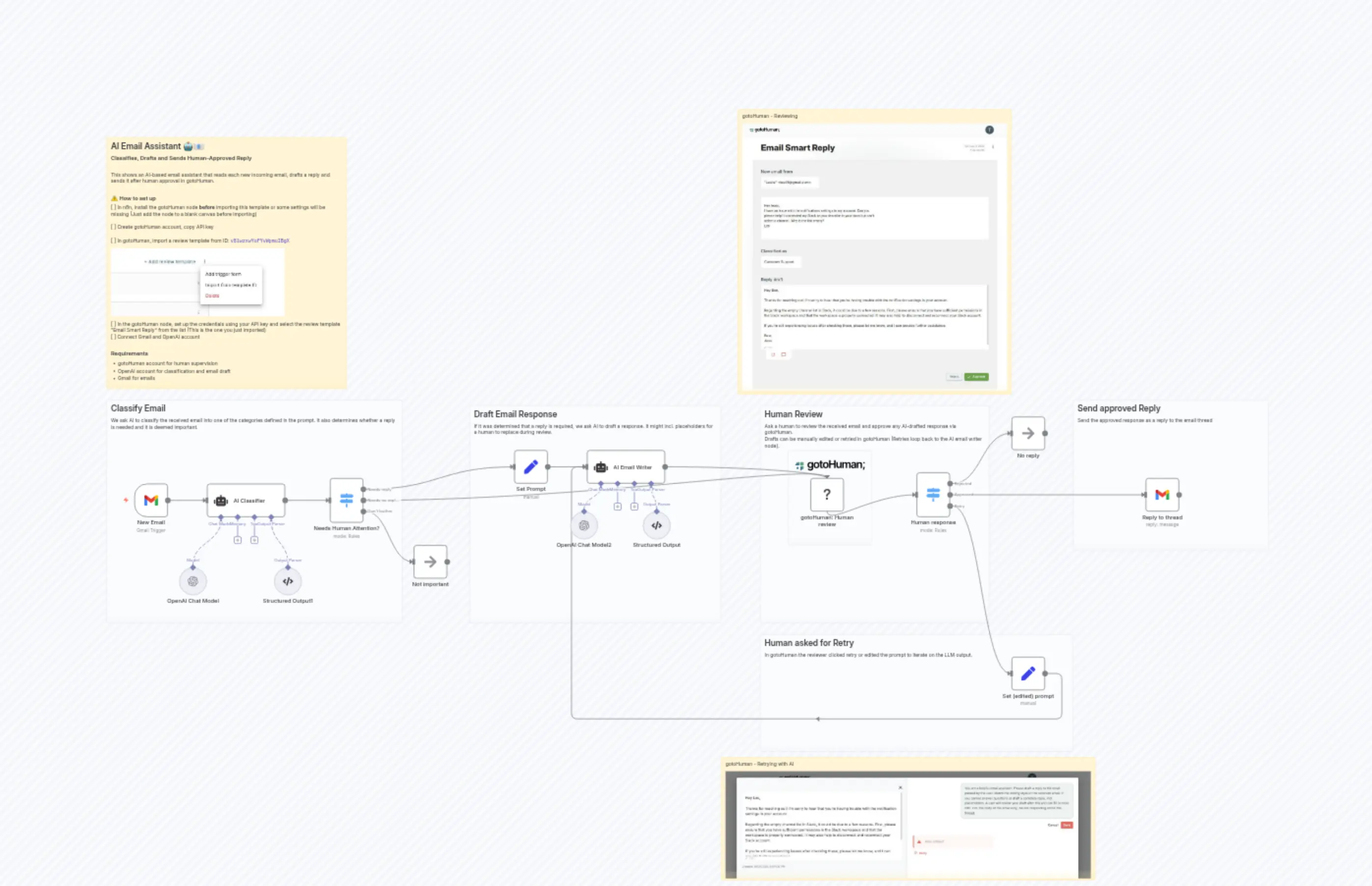Select the AI Classifier robot icon
Viewport: 1372px width, 886px height.
[220, 500]
